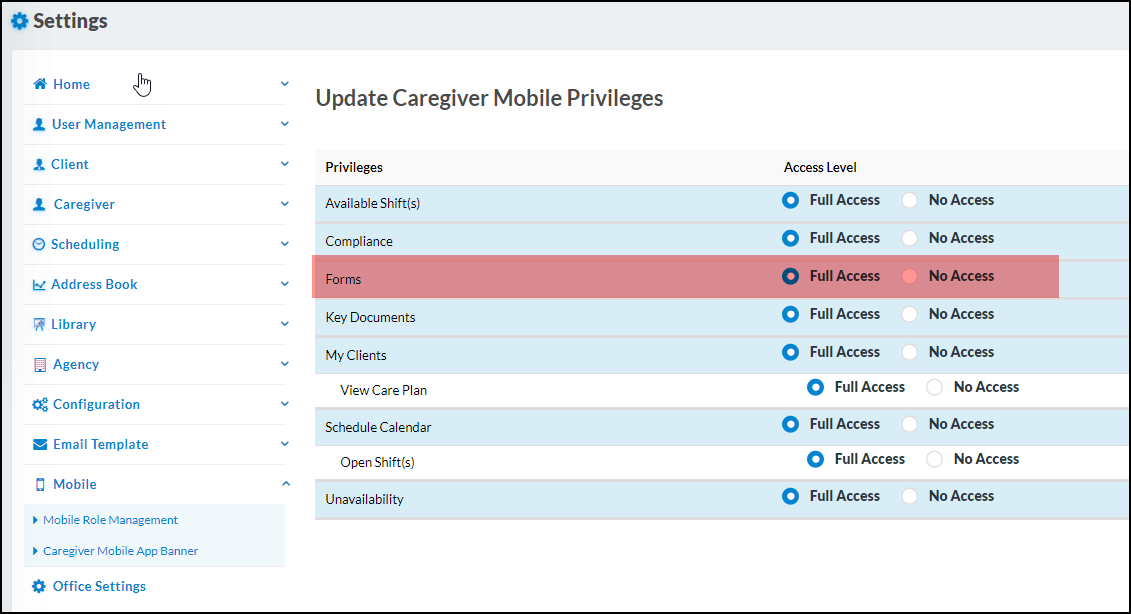Select Full Access for Forms privilege
Image resolution: width=1131 pixels, height=614 pixels.
click(789, 275)
